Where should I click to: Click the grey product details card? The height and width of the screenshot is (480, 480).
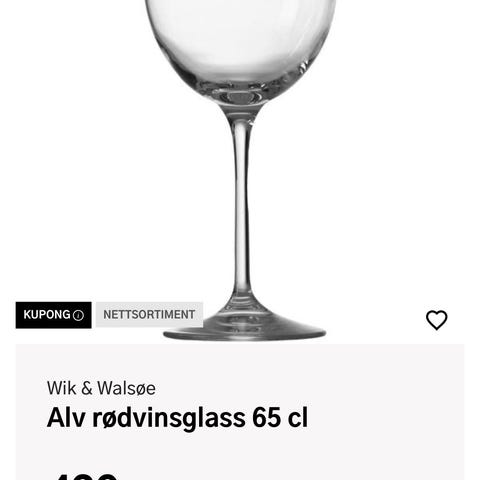point(240,412)
